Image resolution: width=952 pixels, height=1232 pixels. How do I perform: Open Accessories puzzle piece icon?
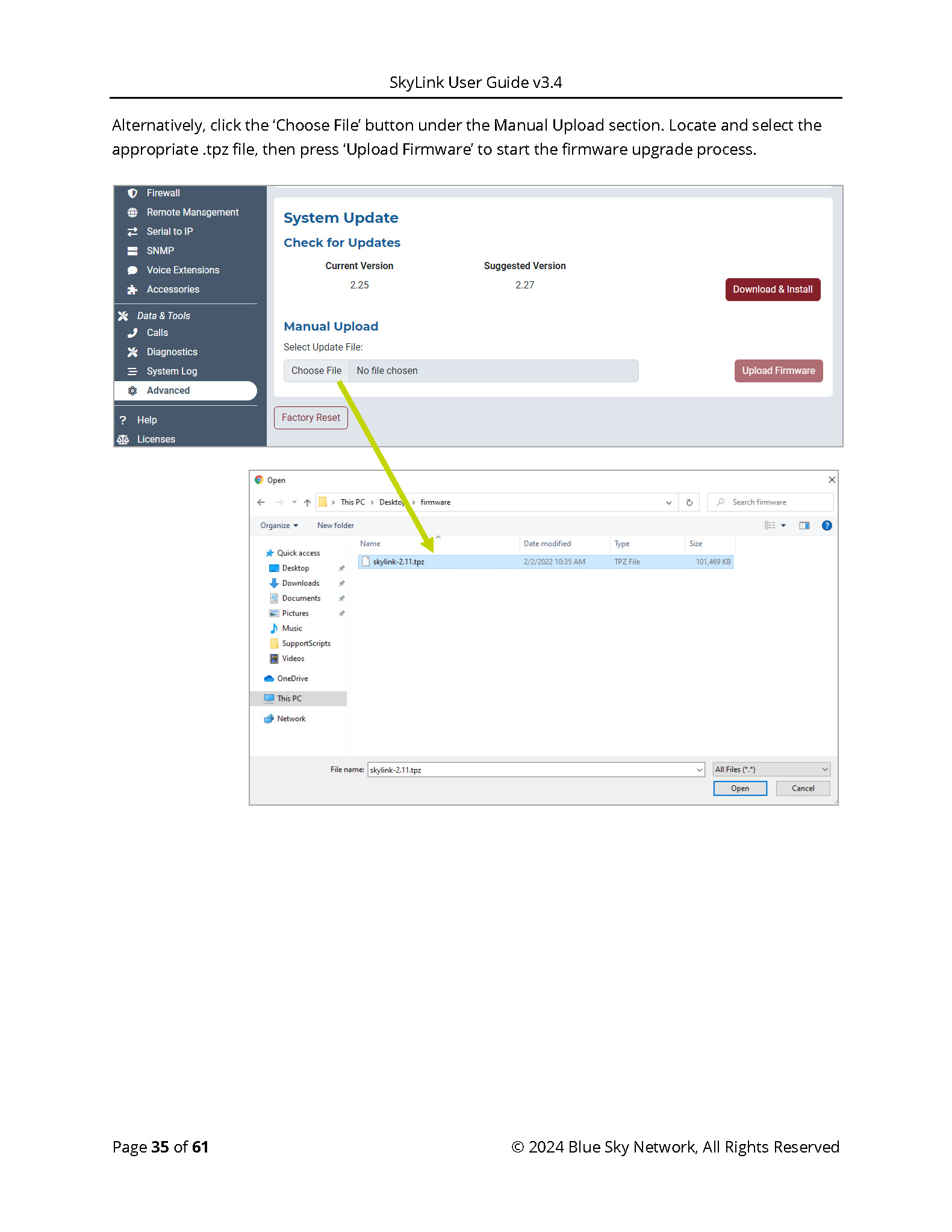[132, 290]
